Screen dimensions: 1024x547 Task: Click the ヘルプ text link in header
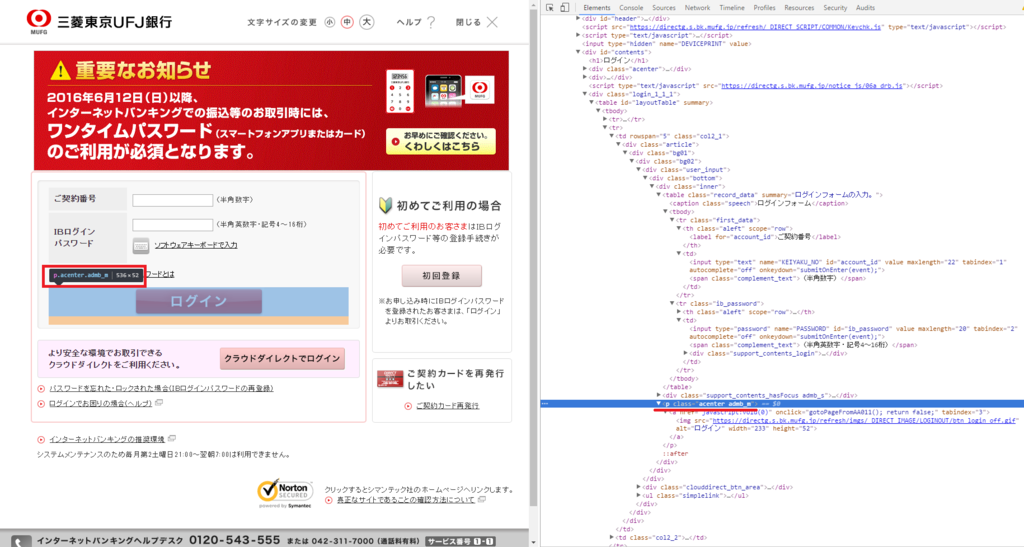[409, 22]
